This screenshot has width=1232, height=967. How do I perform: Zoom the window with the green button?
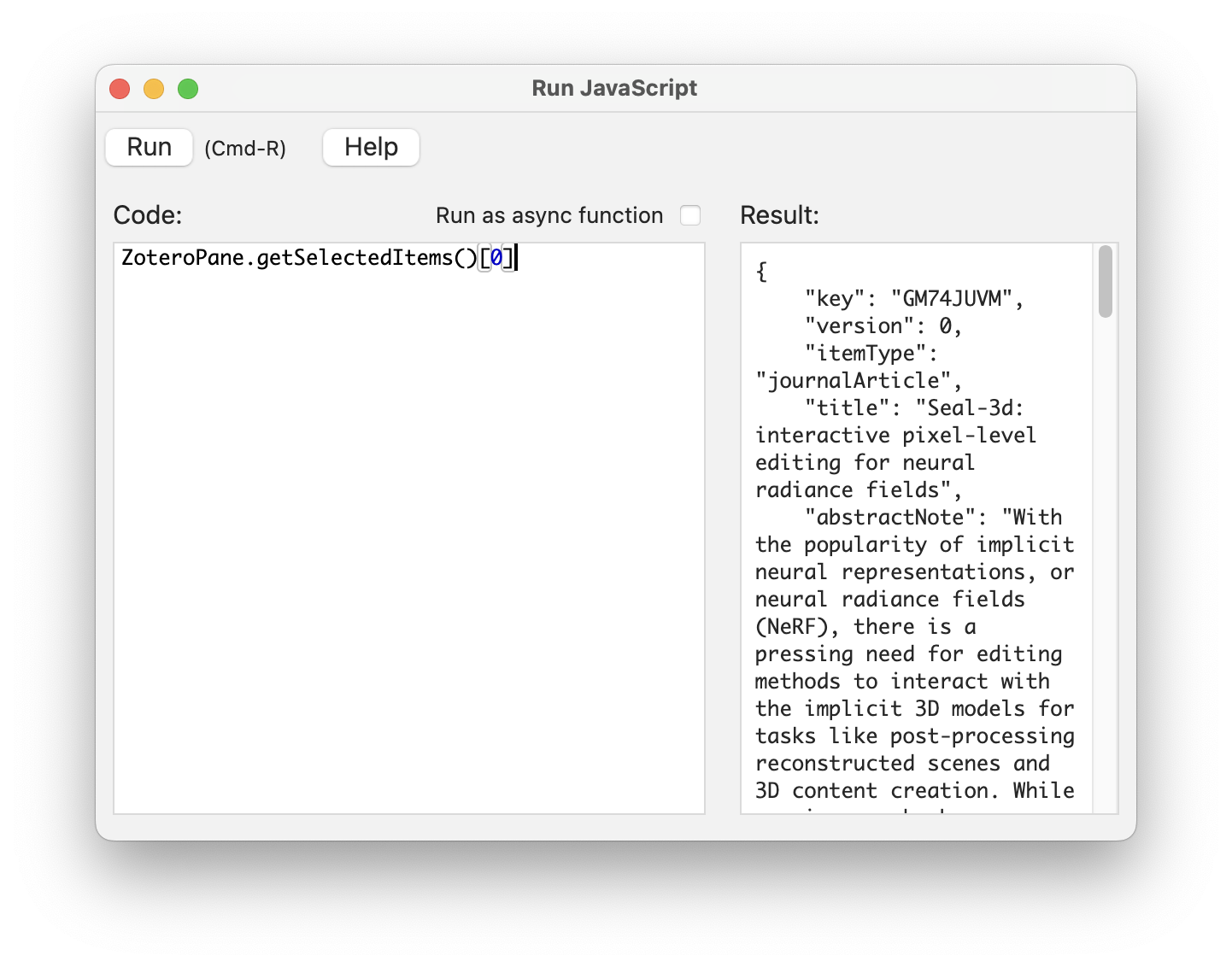click(x=188, y=89)
